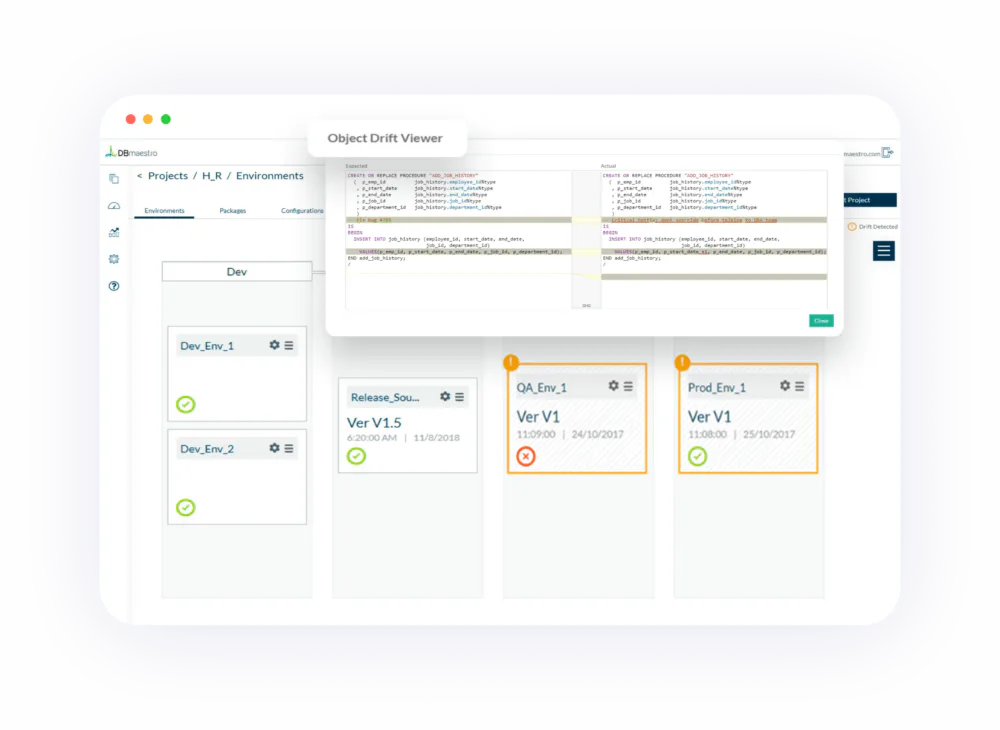Switch to the Configurations tab
The image size is (1000, 730).
click(x=302, y=210)
